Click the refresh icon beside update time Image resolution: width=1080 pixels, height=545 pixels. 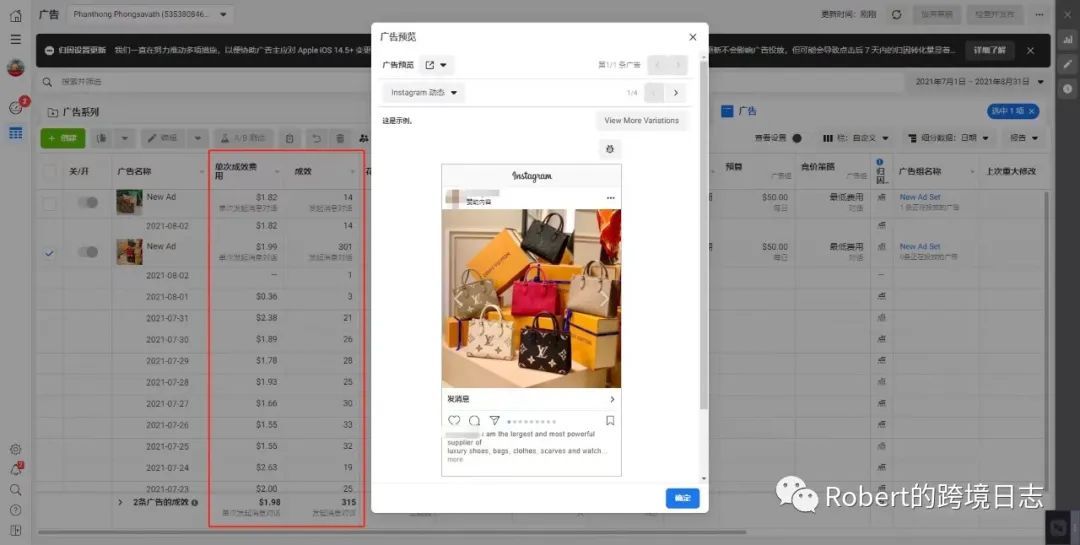coord(896,14)
